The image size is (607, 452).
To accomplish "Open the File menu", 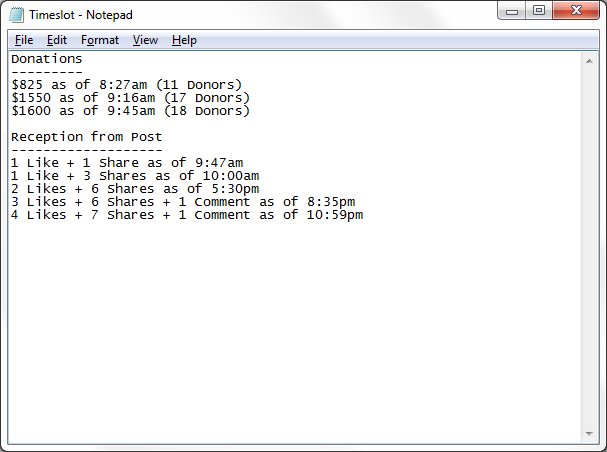I will pyautogui.click(x=24, y=40).
